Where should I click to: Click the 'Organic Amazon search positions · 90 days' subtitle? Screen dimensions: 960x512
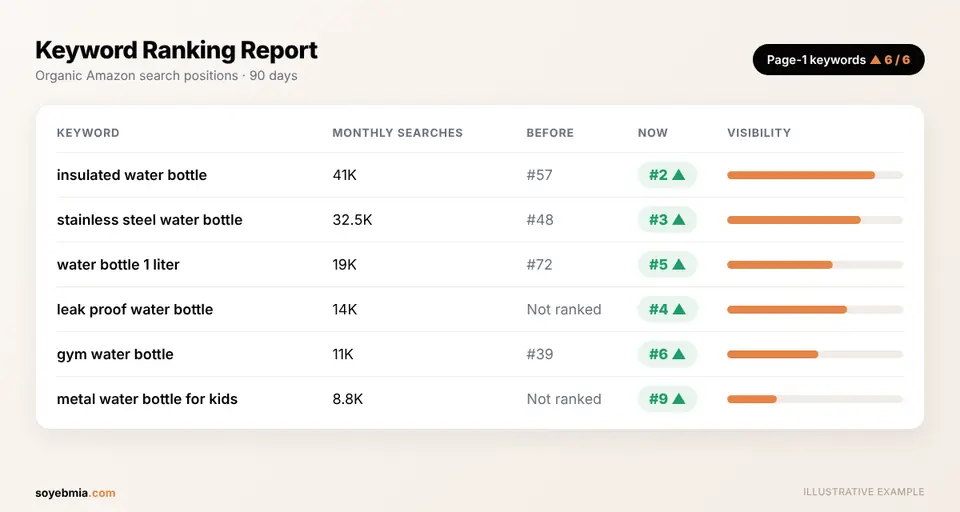166,76
